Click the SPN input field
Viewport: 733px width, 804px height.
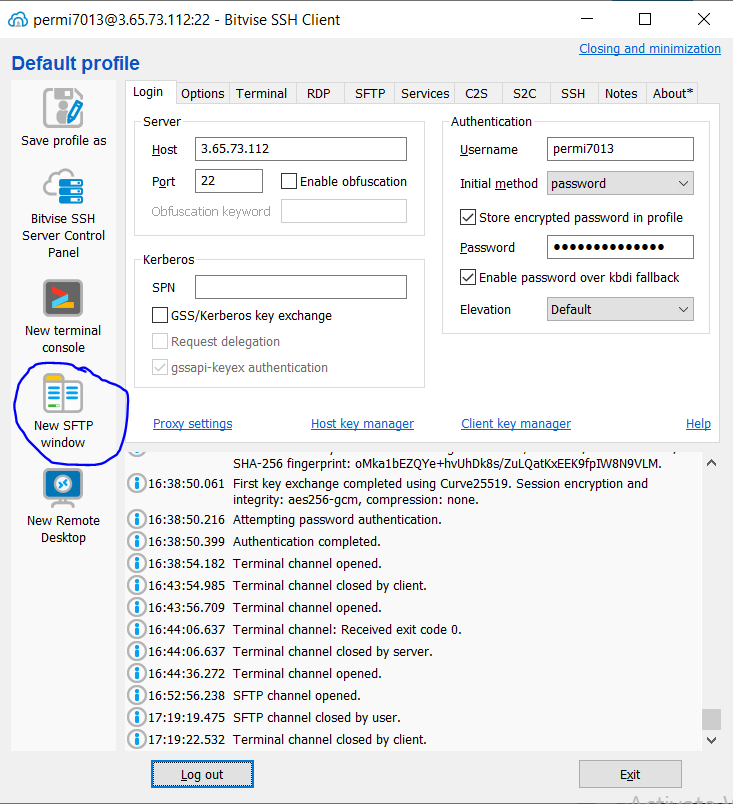pyautogui.click(x=301, y=287)
